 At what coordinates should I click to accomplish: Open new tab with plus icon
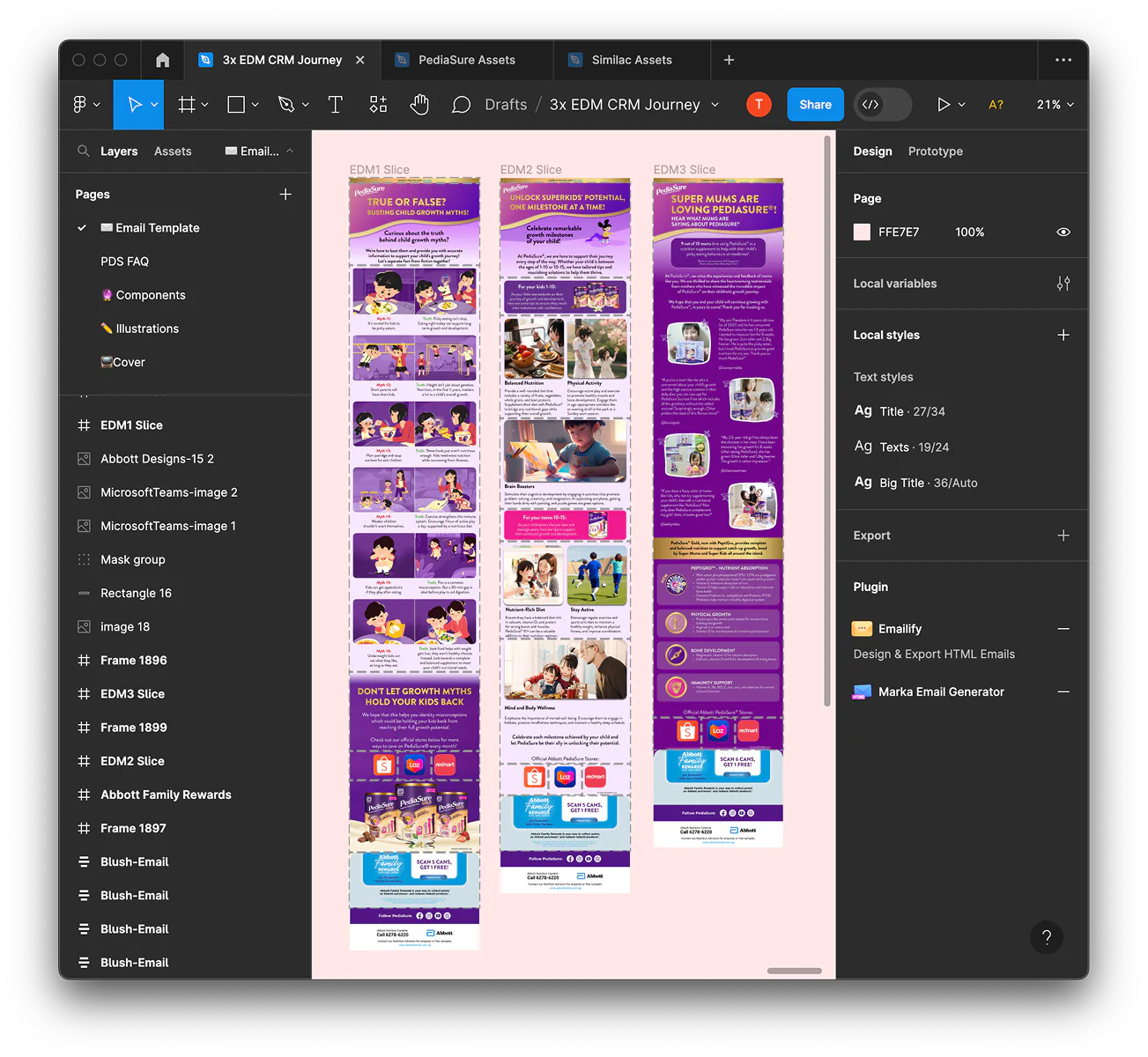[x=729, y=60]
